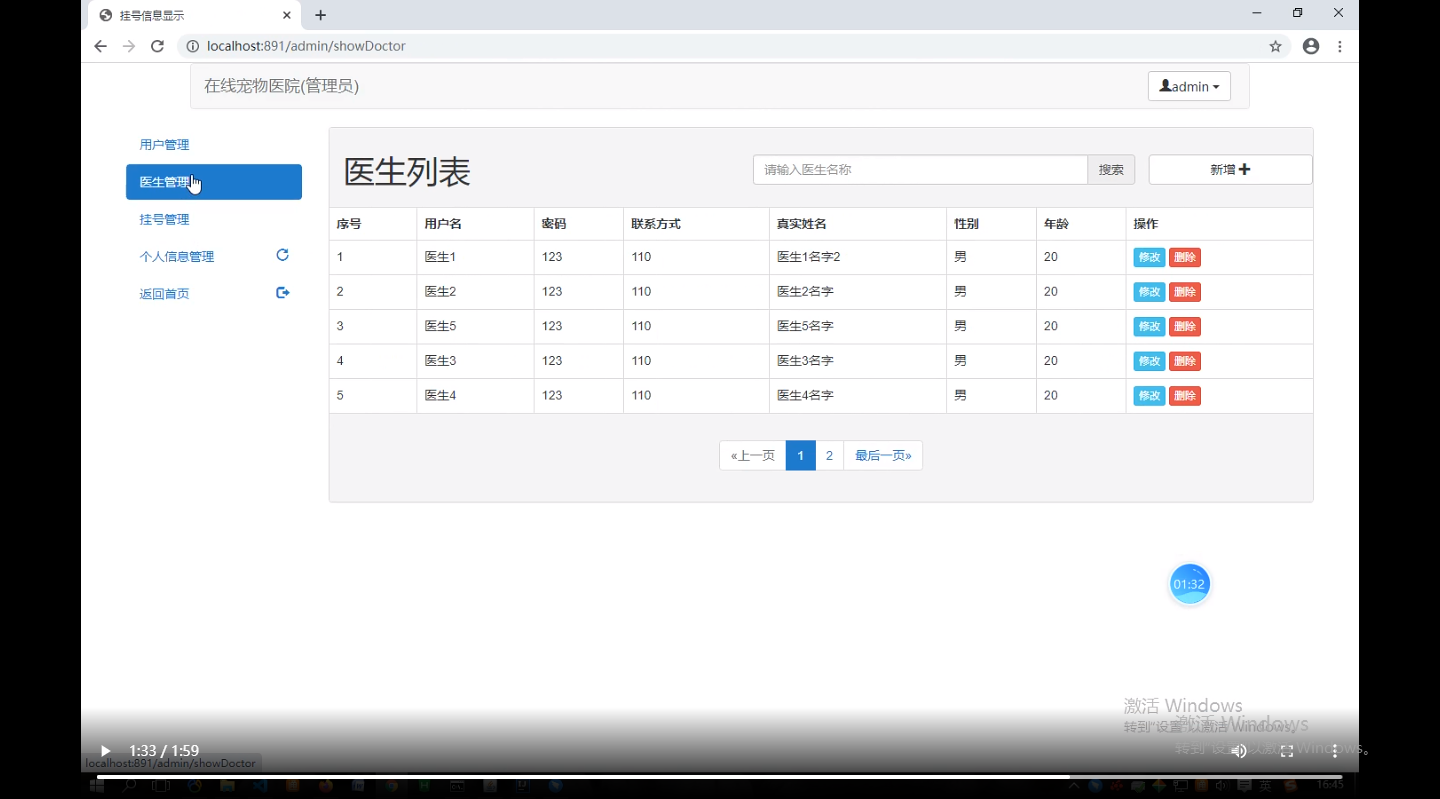Click 删除 for 医生2
This screenshot has width=1440, height=799.
(x=1185, y=292)
